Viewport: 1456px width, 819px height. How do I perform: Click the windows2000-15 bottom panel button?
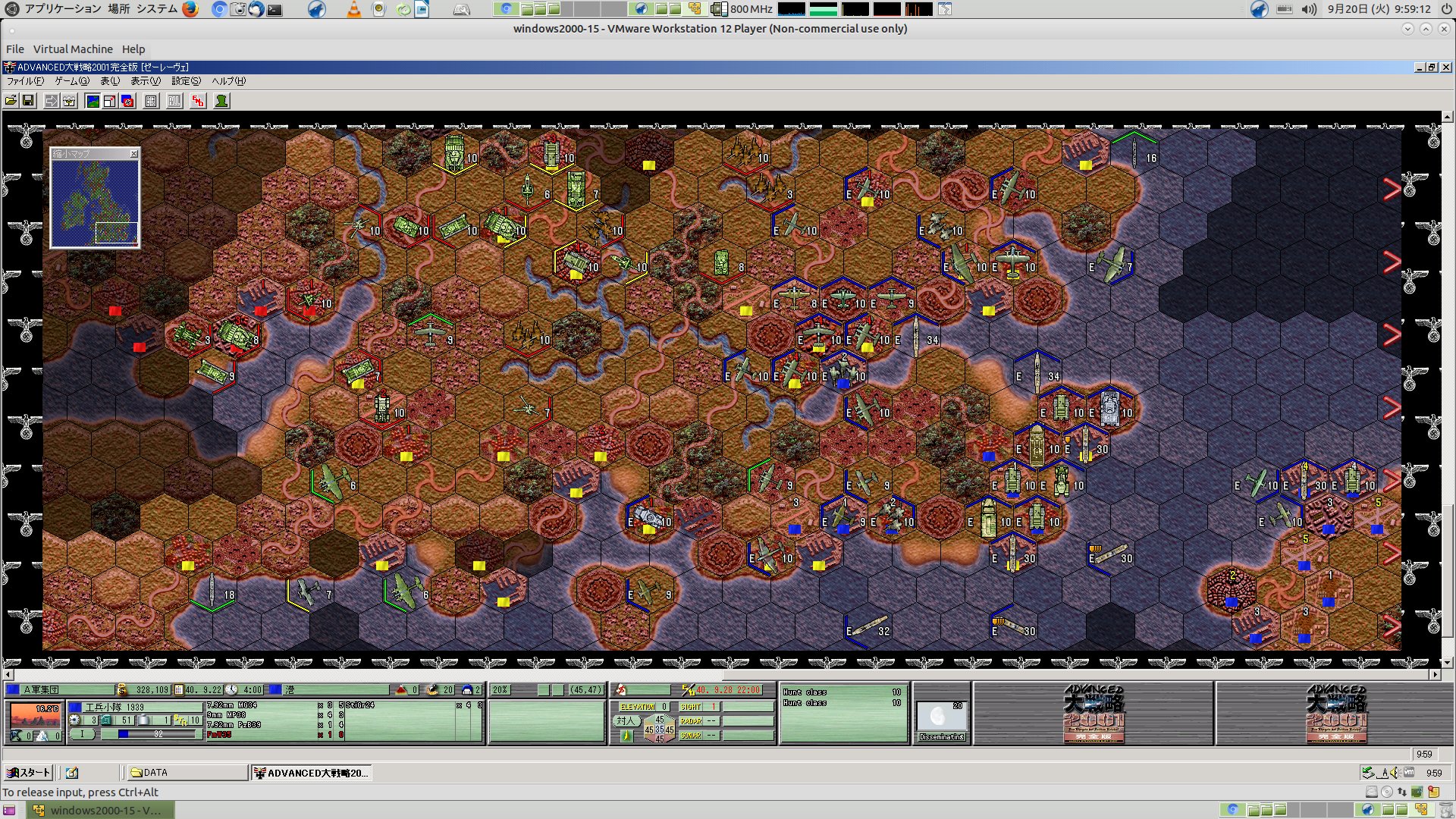click(101, 810)
